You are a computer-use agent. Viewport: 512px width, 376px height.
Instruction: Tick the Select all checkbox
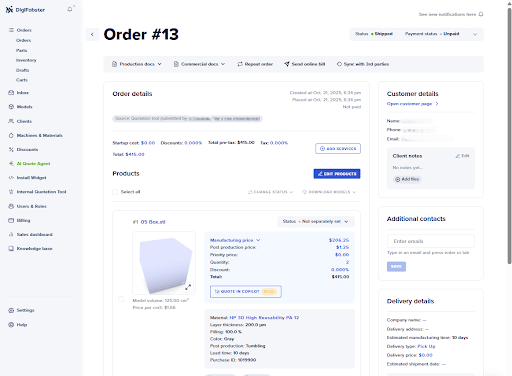tap(115, 192)
